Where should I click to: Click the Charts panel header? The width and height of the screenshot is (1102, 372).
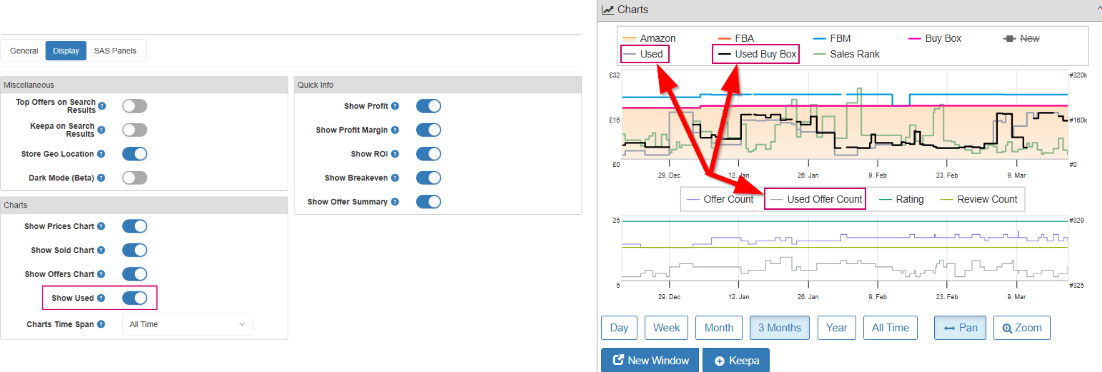849,10
